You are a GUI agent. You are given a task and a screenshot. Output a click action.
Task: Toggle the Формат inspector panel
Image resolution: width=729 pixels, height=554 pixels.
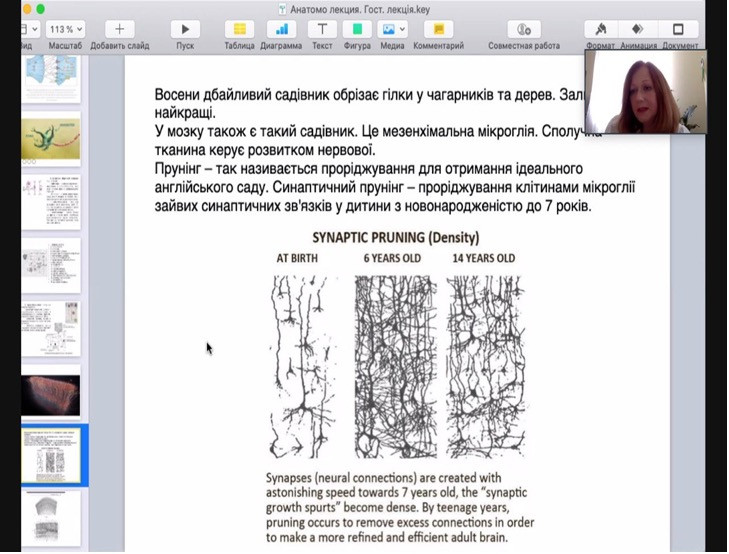(x=601, y=29)
